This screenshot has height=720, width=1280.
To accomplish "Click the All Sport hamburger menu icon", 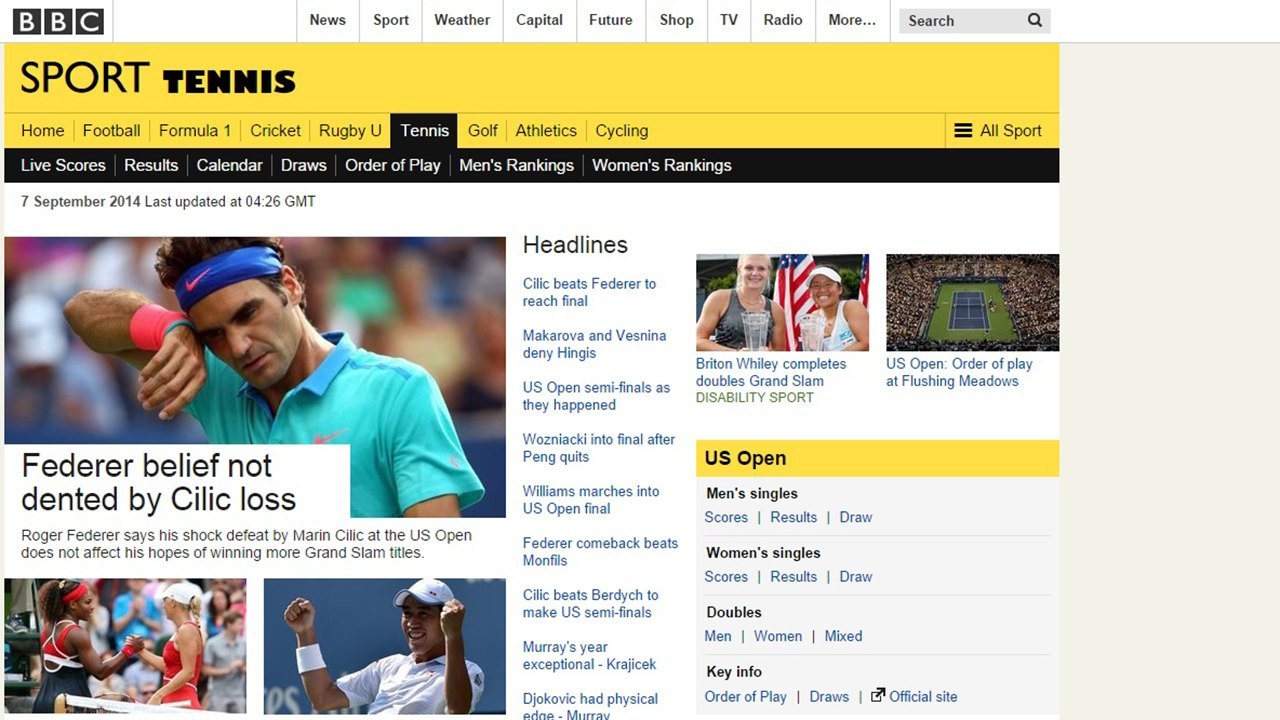I will coord(963,131).
